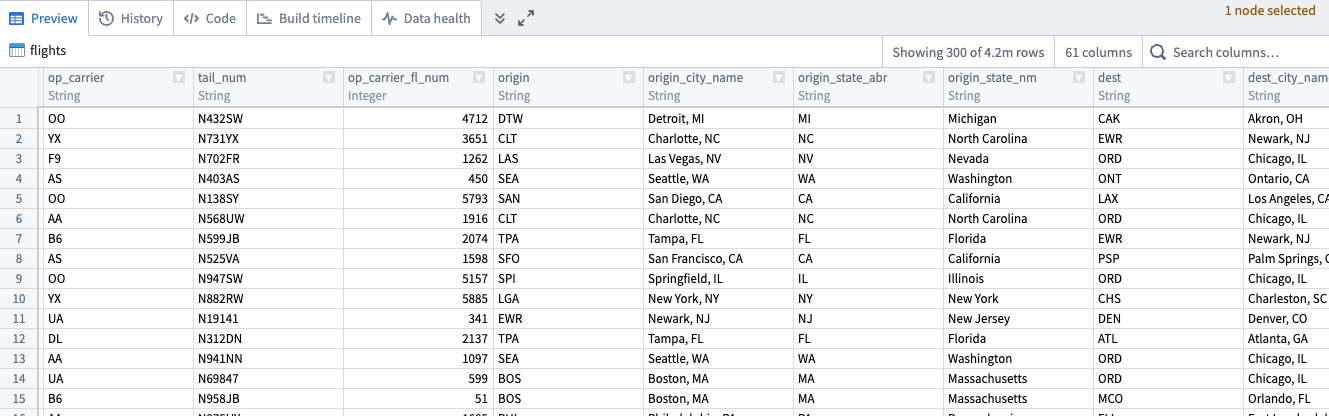
Task: Switch to the Data health tab
Action: 427,18
